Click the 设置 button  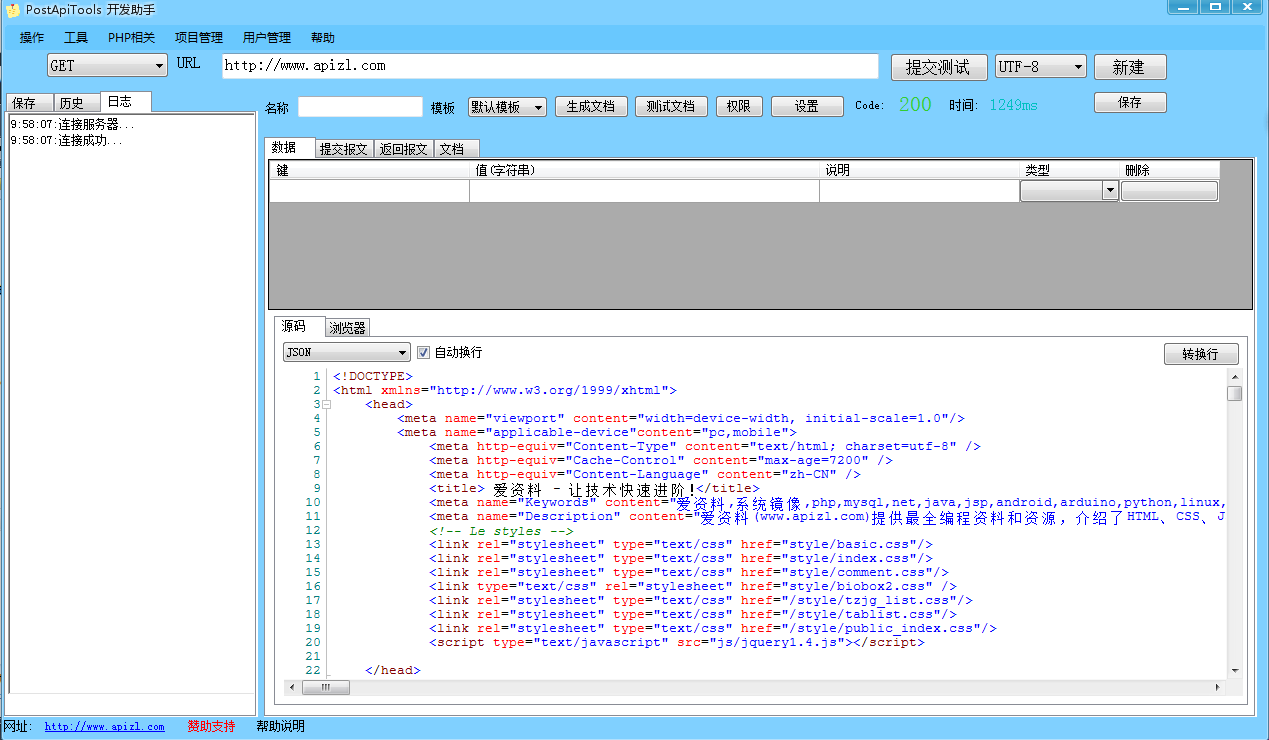pos(807,106)
